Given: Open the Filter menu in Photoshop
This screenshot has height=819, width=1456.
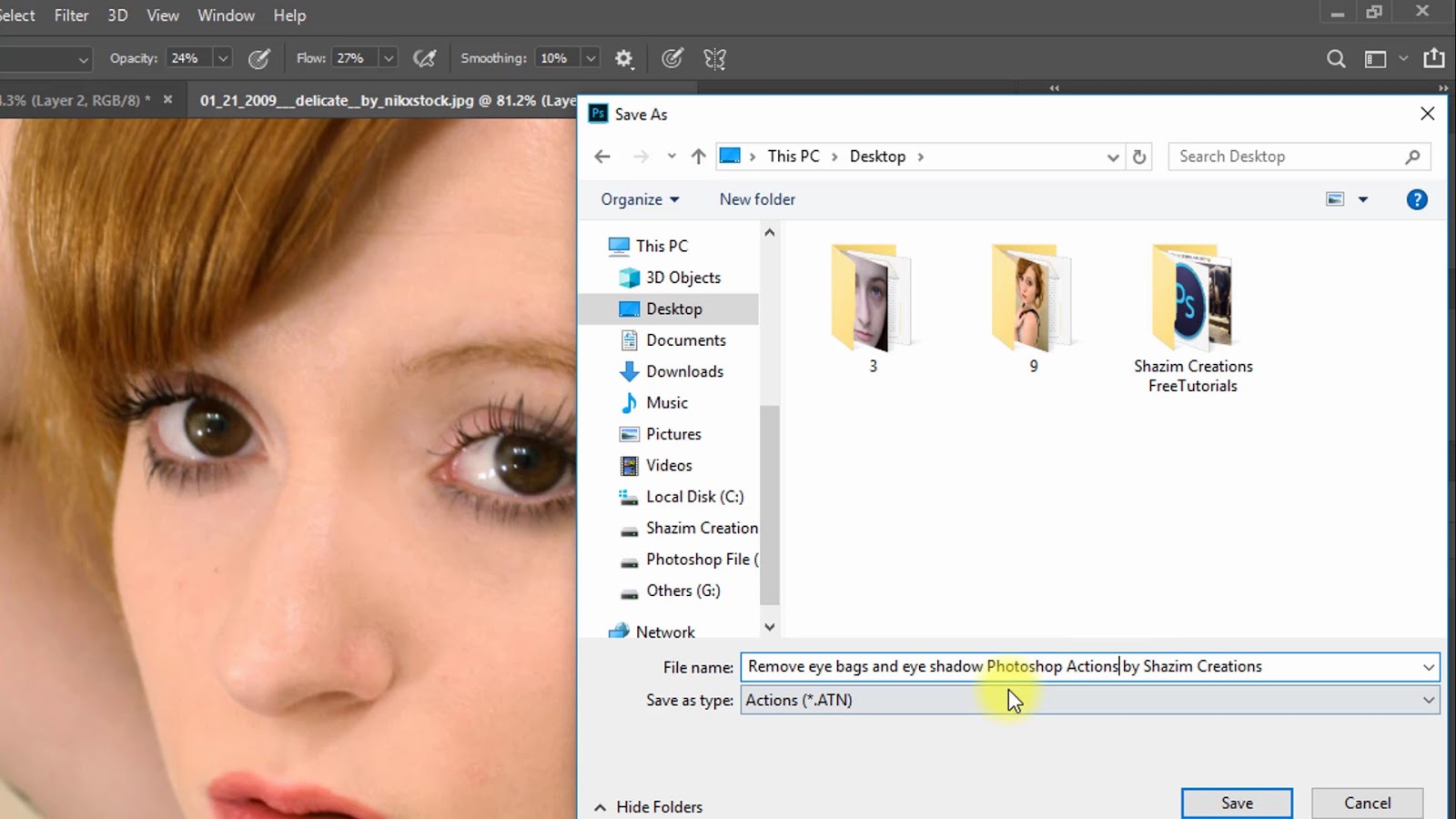Looking at the screenshot, I should [71, 15].
